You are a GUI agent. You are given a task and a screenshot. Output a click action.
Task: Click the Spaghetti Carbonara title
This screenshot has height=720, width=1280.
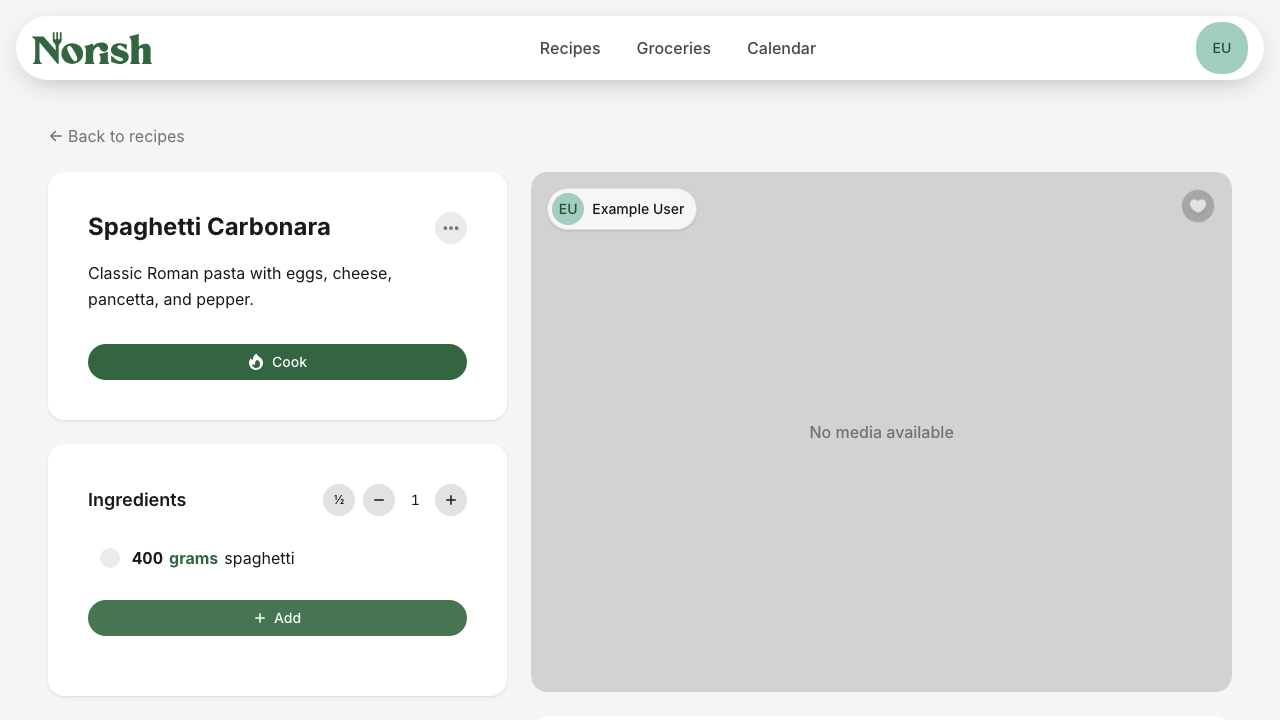pyautogui.click(x=209, y=227)
